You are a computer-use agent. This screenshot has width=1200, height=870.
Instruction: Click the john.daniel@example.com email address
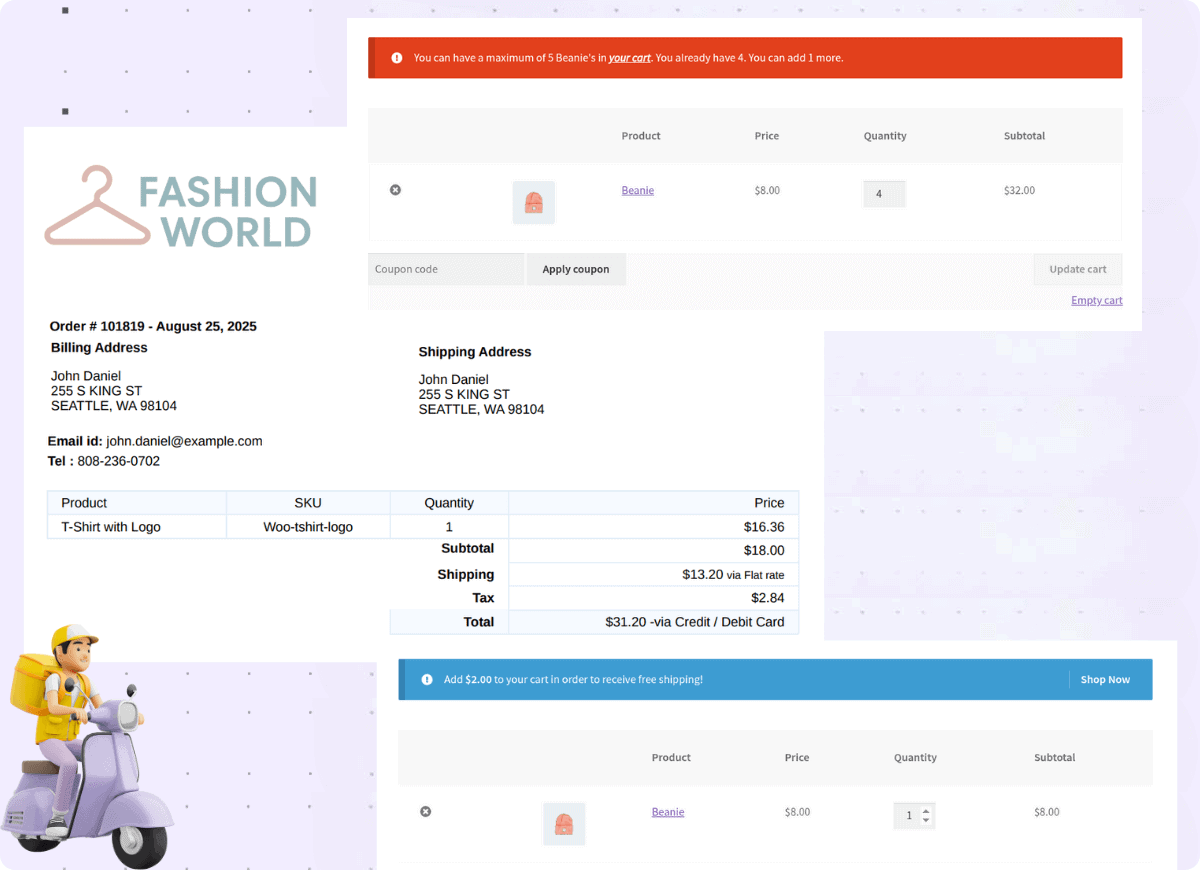point(184,441)
